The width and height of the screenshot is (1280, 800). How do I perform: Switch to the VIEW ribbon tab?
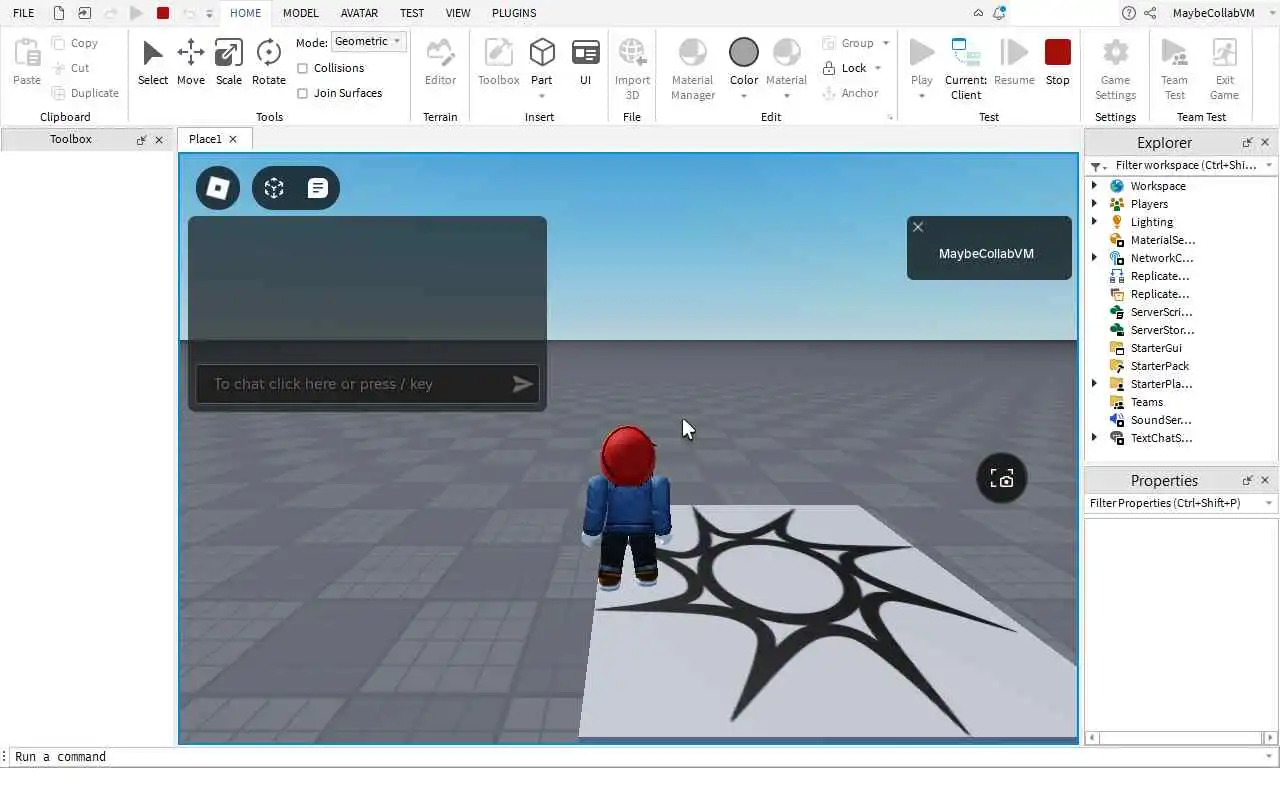coord(458,13)
